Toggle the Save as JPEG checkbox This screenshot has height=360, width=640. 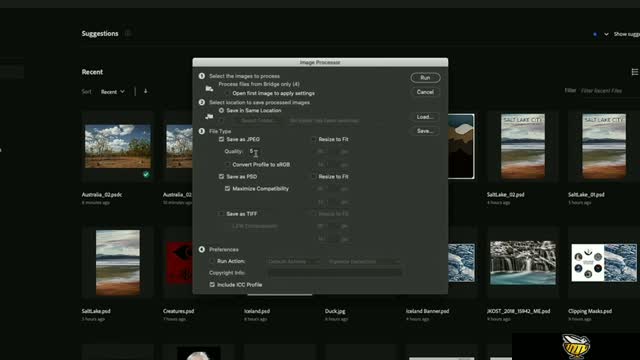coord(221,139)
